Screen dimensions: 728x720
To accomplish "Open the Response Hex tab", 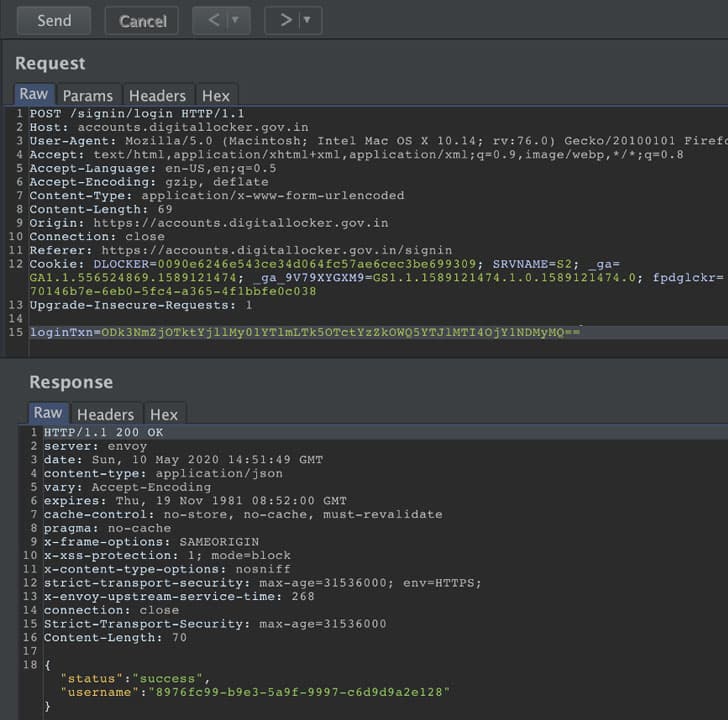I will [x=164, y=415].
